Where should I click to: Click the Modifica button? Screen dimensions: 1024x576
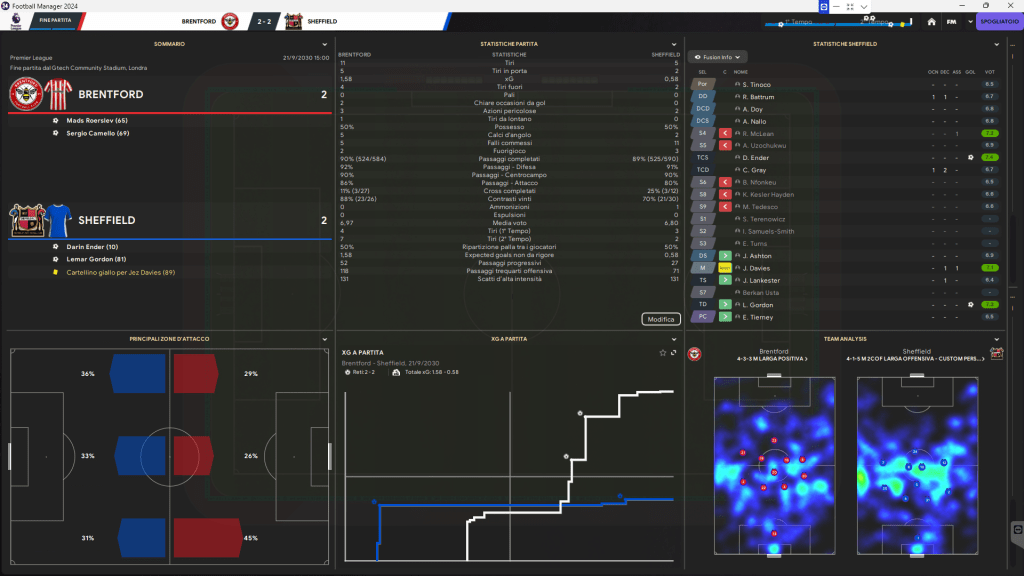click(660, 319)
